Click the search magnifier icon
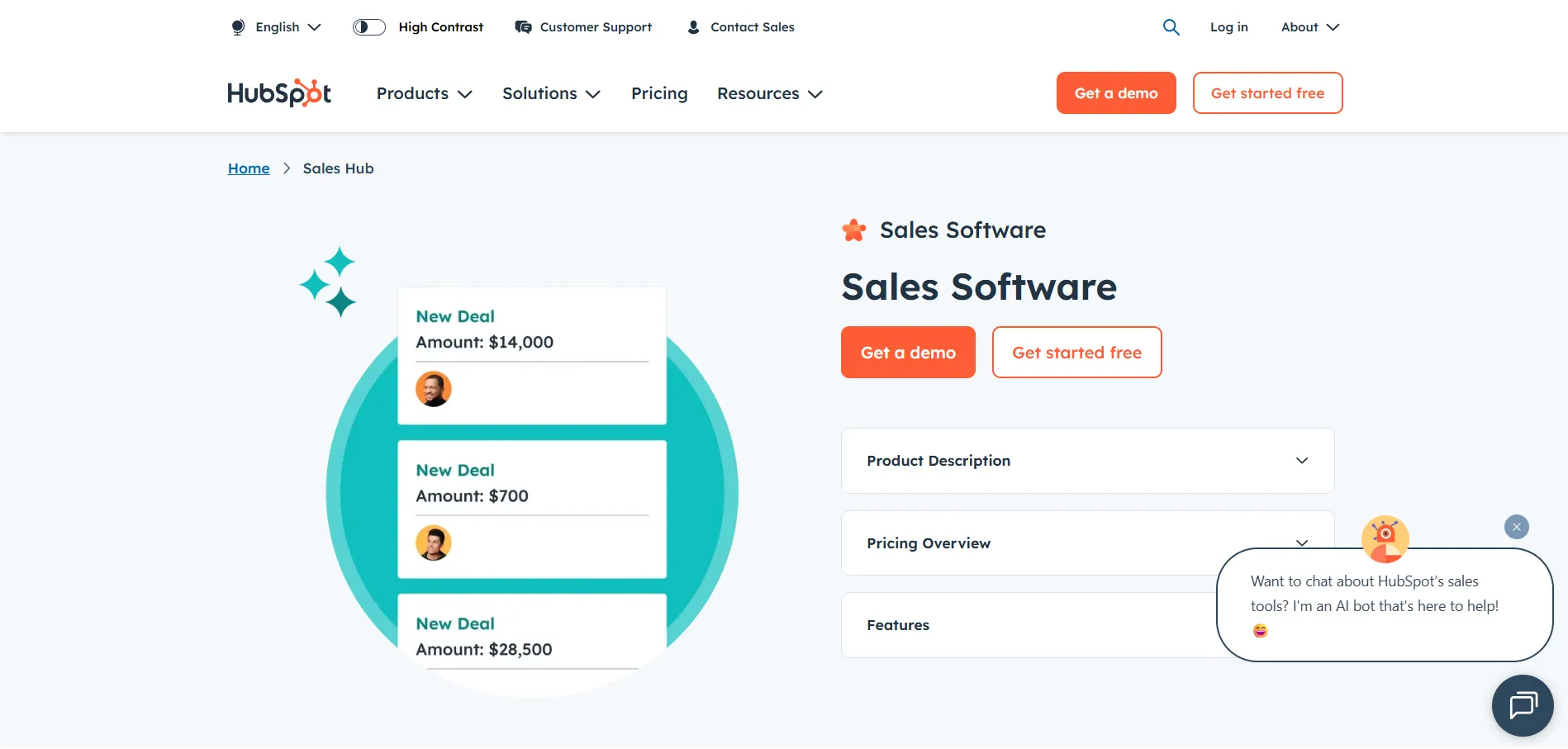Image resolution: width=1568 pixels, height=749 pixels. click(x=1171, y=27)
